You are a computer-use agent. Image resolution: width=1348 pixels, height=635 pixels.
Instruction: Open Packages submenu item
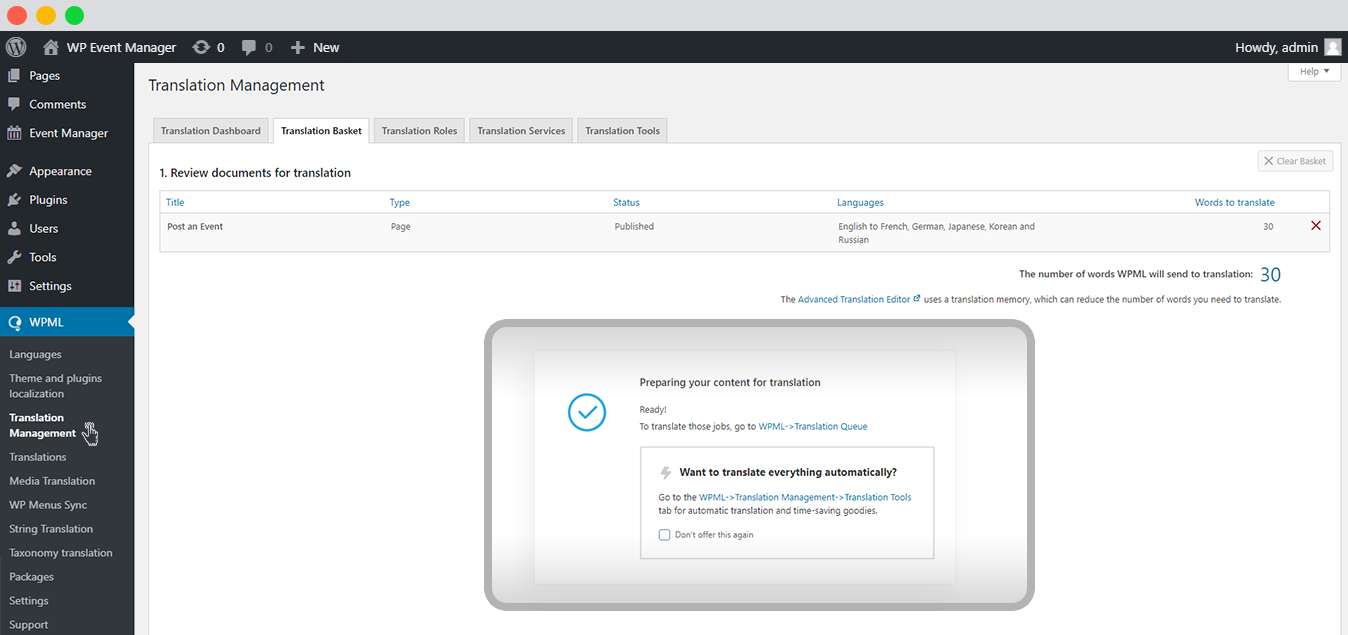click(x=31, y=577)
